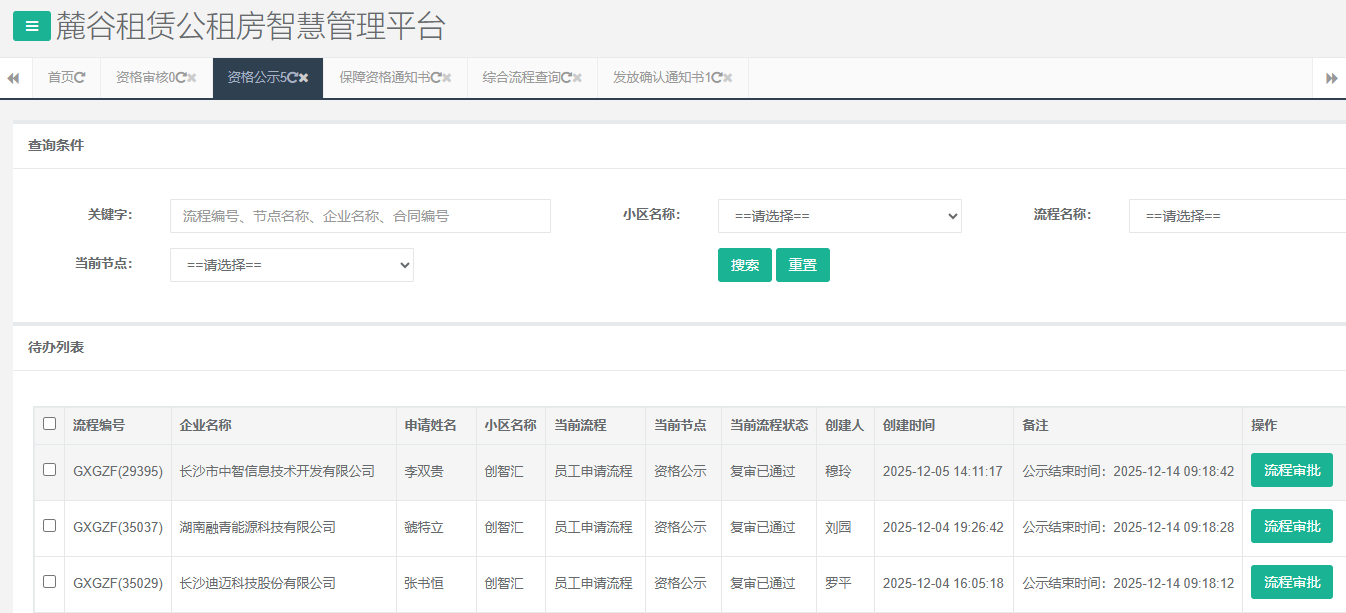Screen dimensions: 1346x613
Task: Click 流程审批 for applicant 张书恒
Action: pos(1291,582)
